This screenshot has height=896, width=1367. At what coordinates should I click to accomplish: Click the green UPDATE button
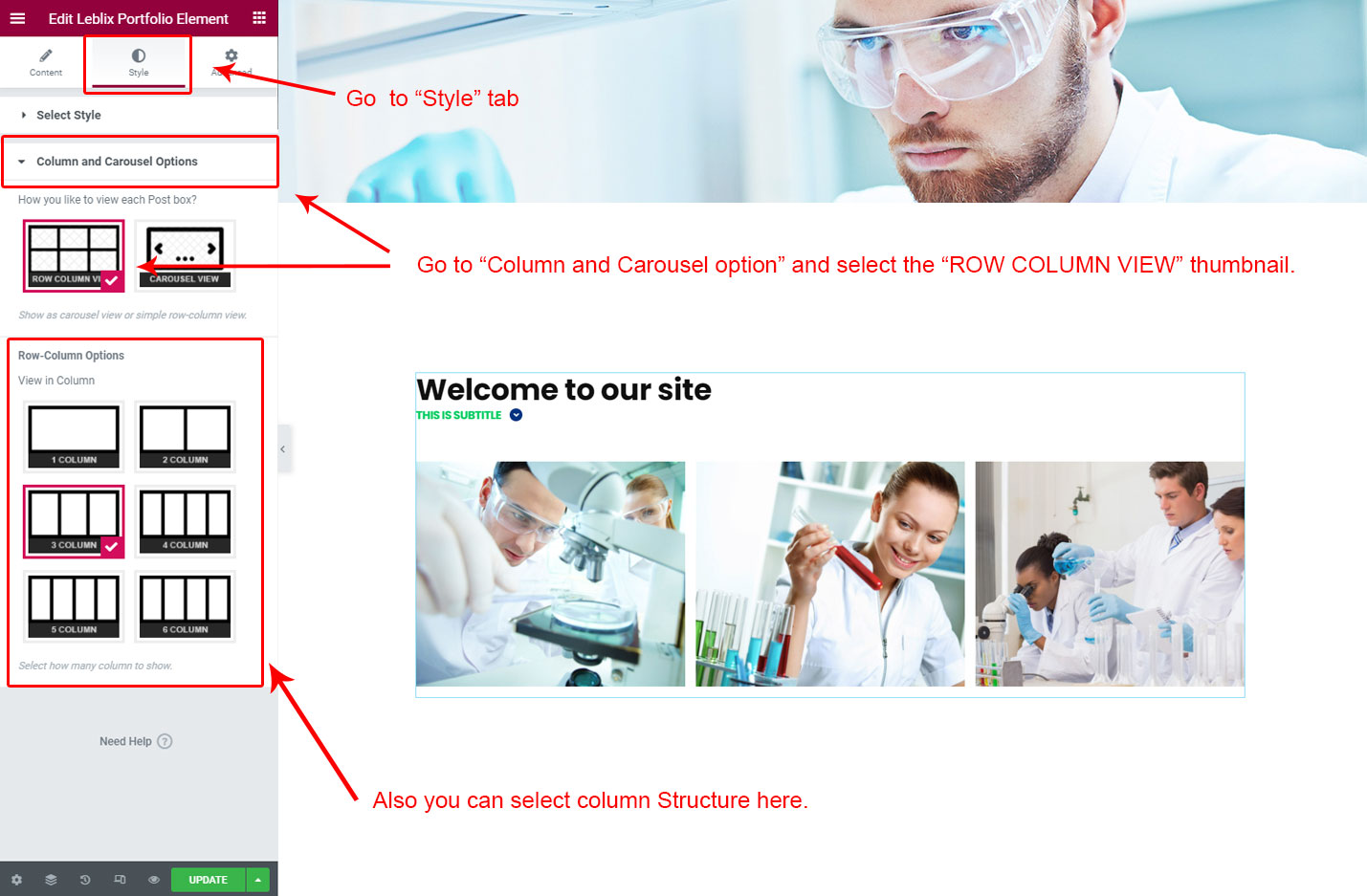pyautogui.click(x=208, y=880)
